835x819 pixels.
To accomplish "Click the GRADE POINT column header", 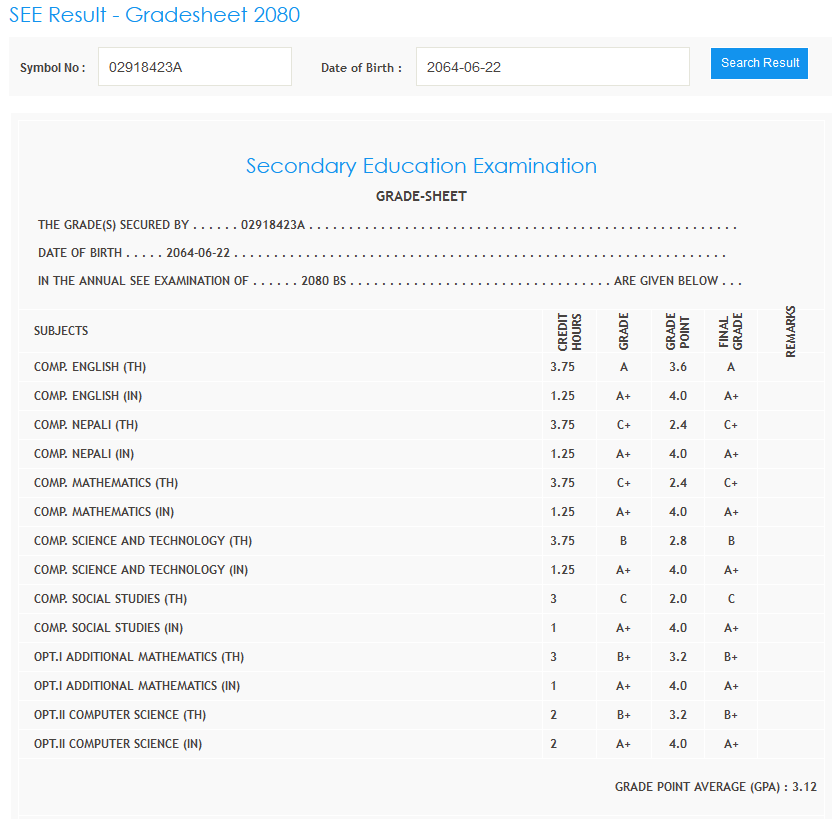I will 678,332.
